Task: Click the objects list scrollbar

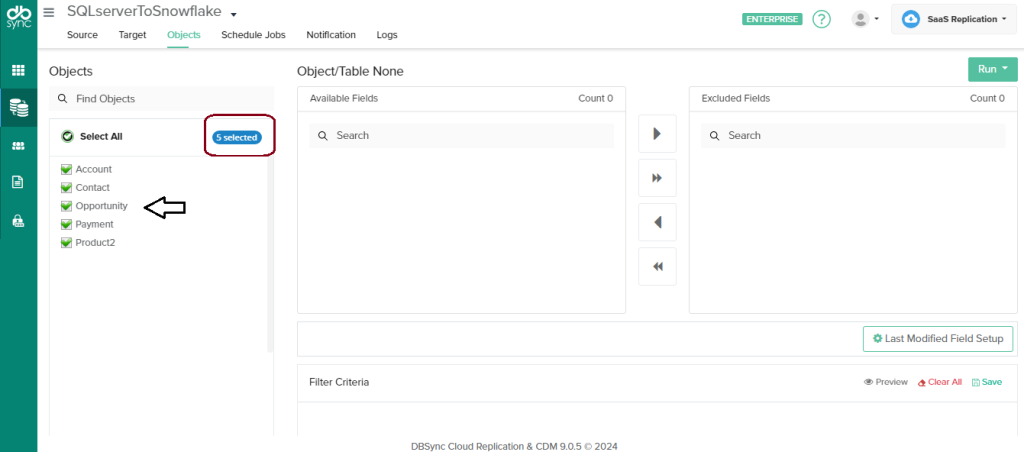Action: 270,255
